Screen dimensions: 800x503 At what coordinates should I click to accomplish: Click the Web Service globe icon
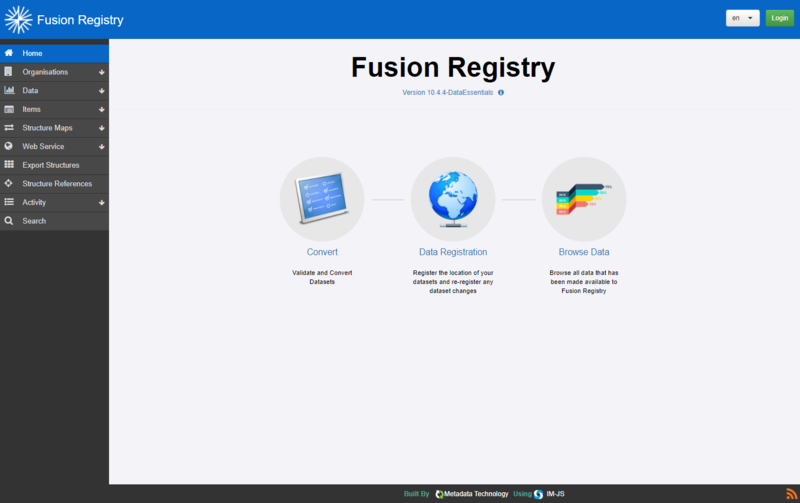[x=9, y=146]
